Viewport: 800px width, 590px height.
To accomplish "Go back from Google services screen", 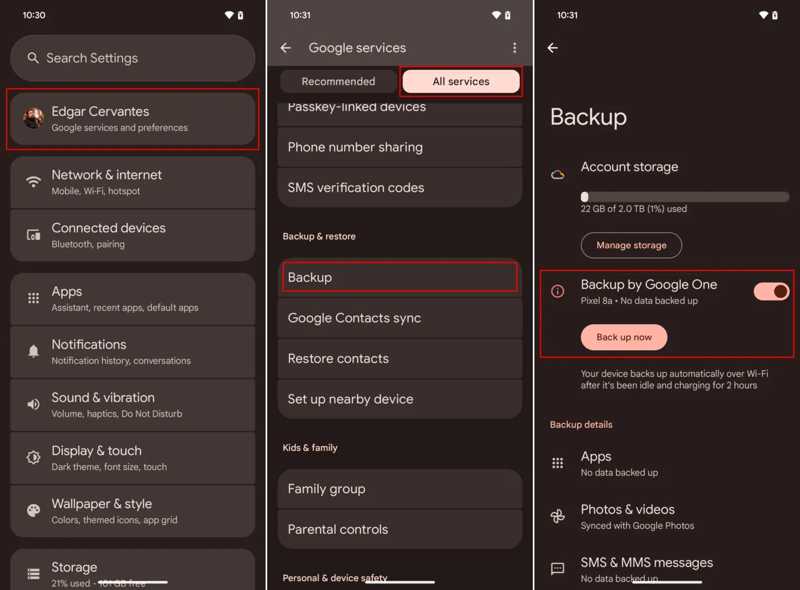I will tap(286, 48).
